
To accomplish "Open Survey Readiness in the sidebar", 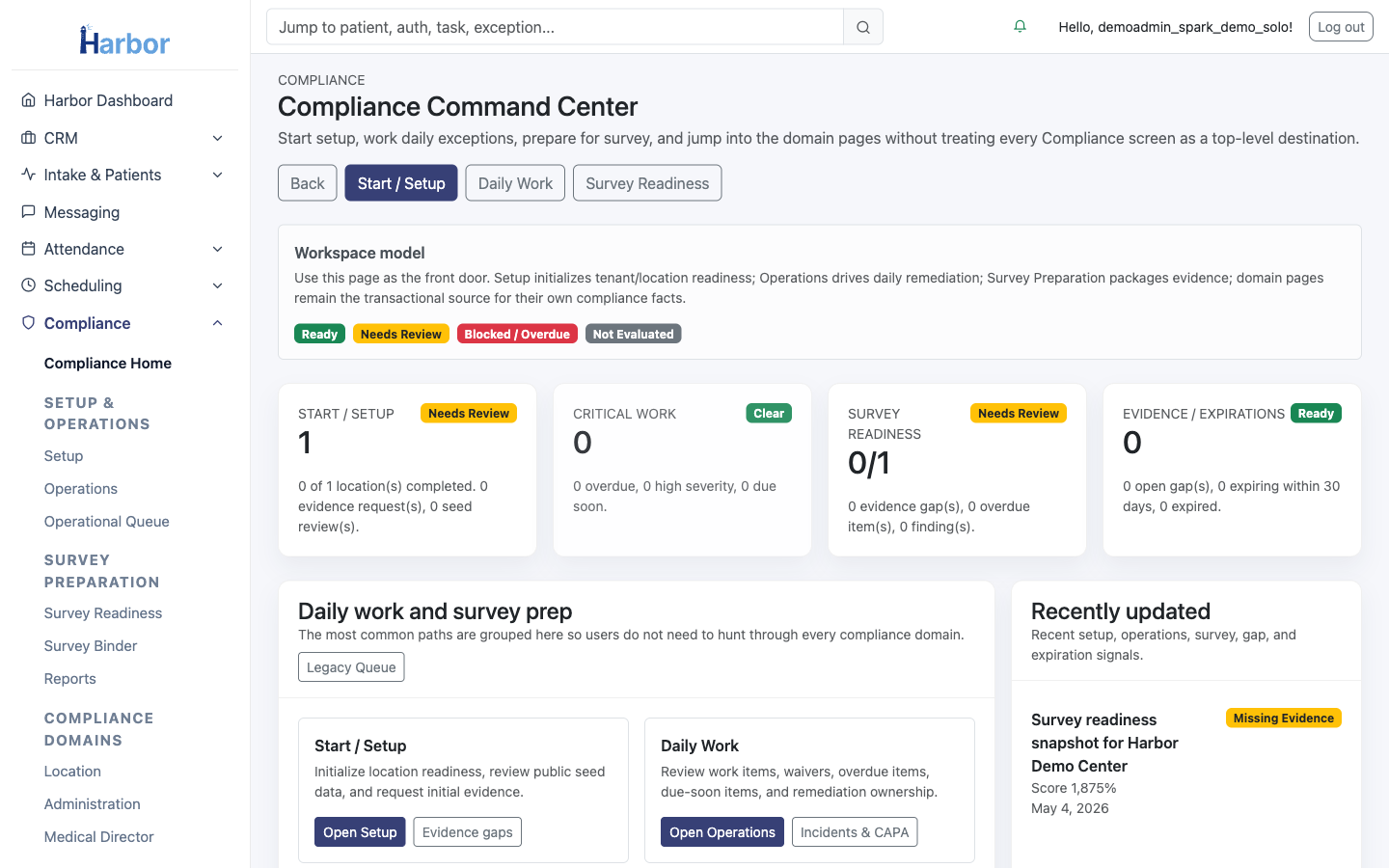I will pos(103,613).
